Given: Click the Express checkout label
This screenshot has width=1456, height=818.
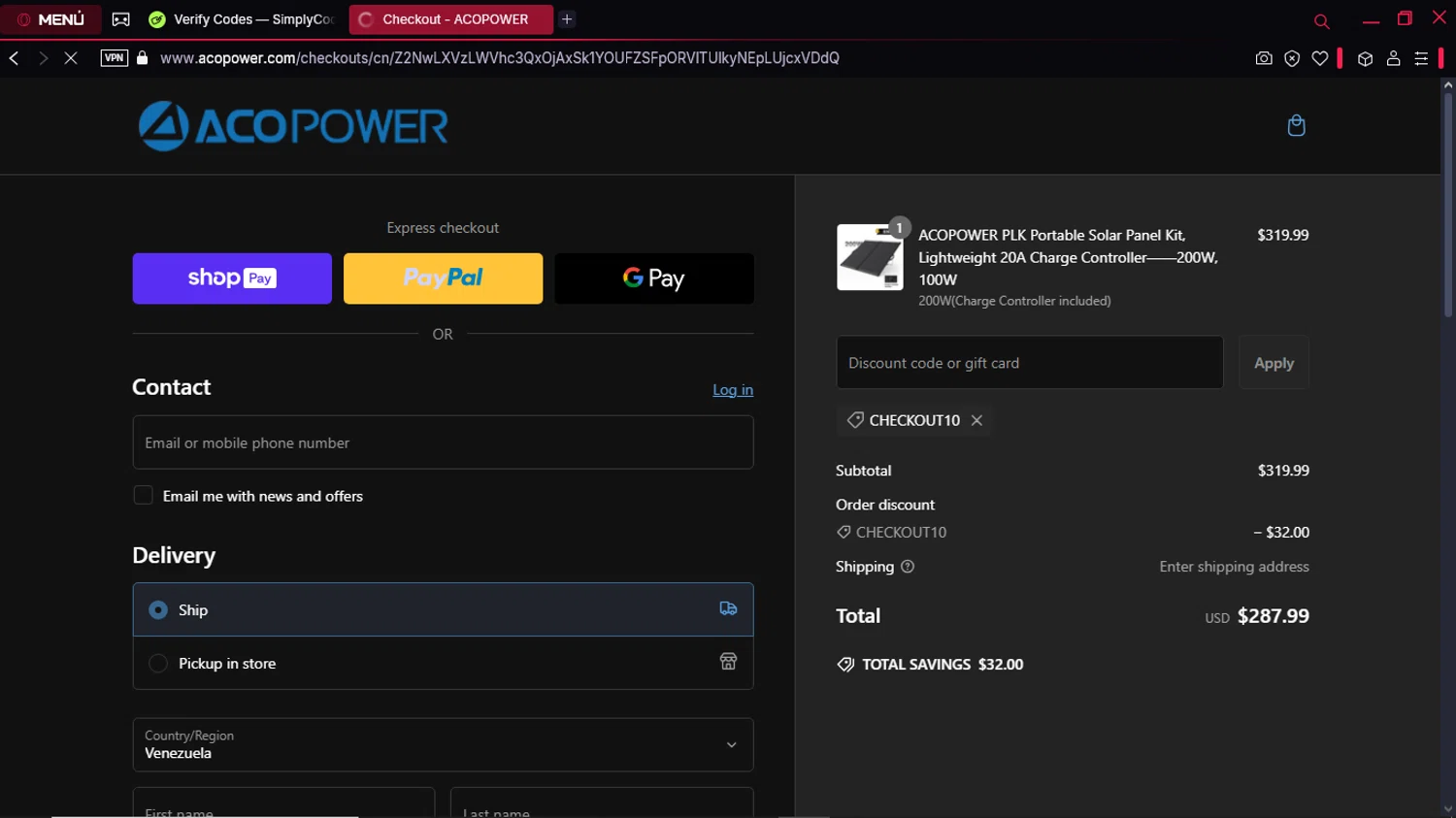Looking at the screenshot, I should [443, 228].
